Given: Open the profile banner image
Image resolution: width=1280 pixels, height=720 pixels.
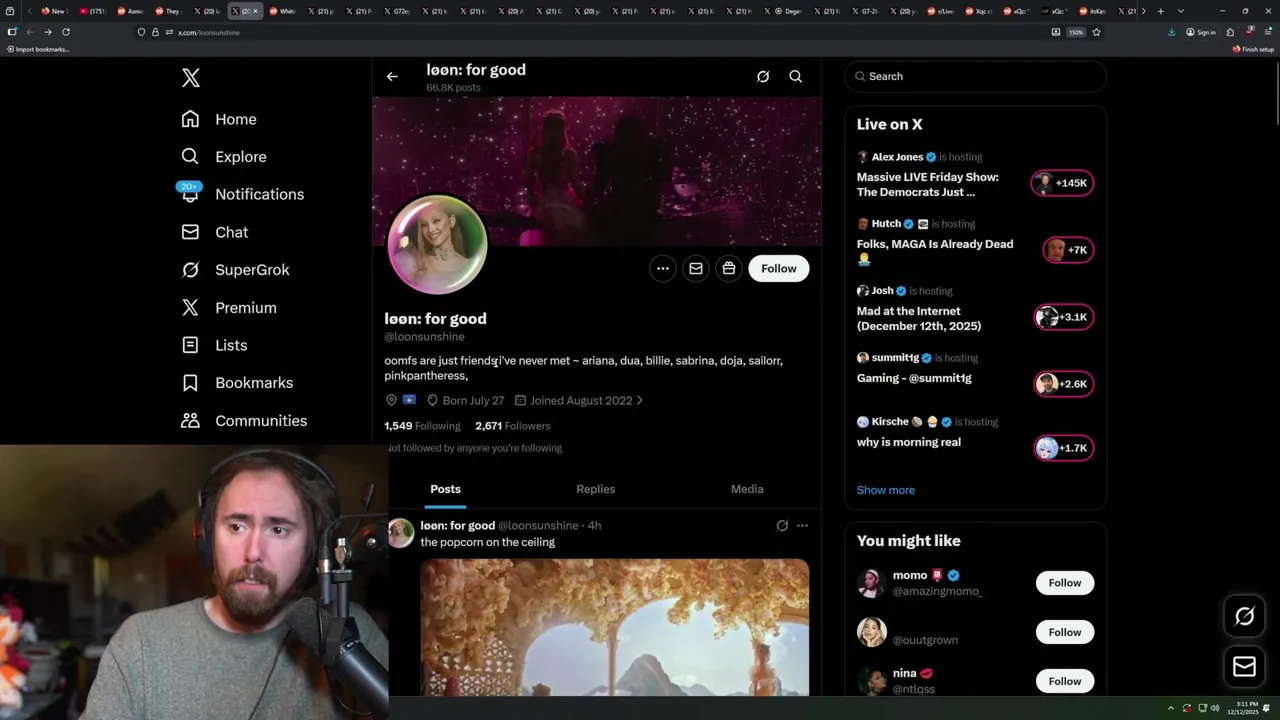Looking at the screenshot, I should [x=597, y=170].
